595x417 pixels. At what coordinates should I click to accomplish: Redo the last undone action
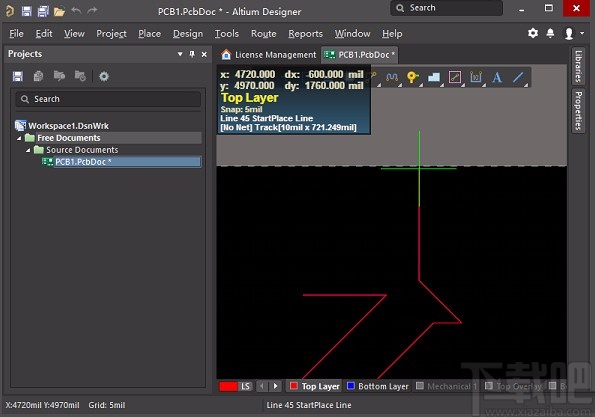pos(92,11)
